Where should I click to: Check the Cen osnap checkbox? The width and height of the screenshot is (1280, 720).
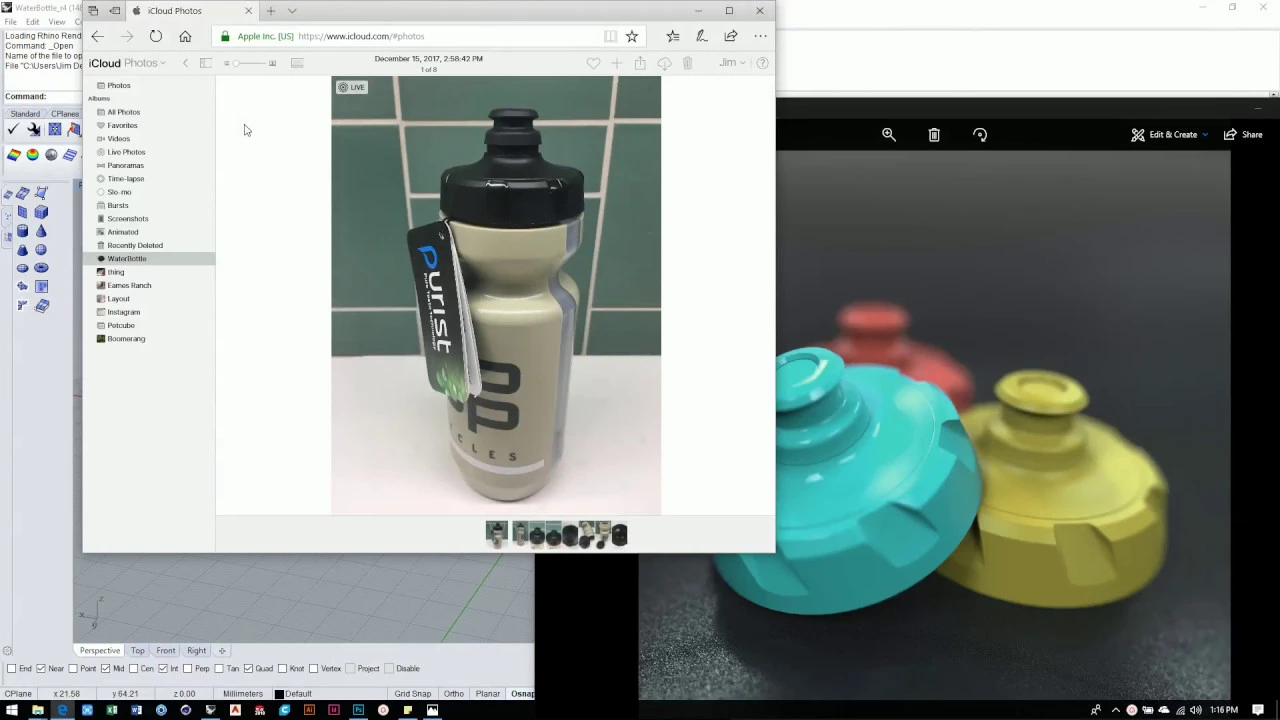tap(133, 668)
